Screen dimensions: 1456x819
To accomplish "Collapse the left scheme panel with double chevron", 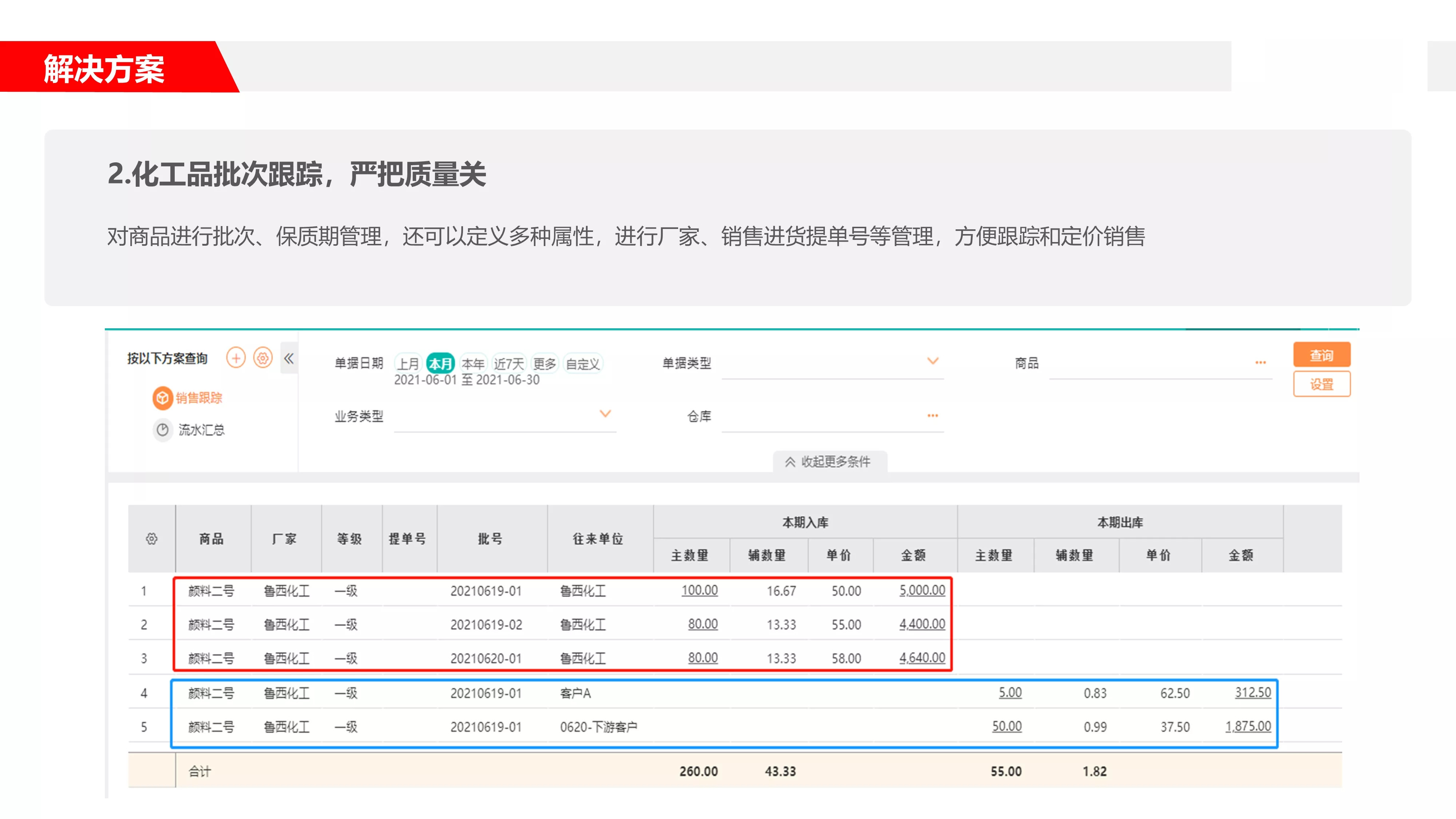I will point(289,358).
